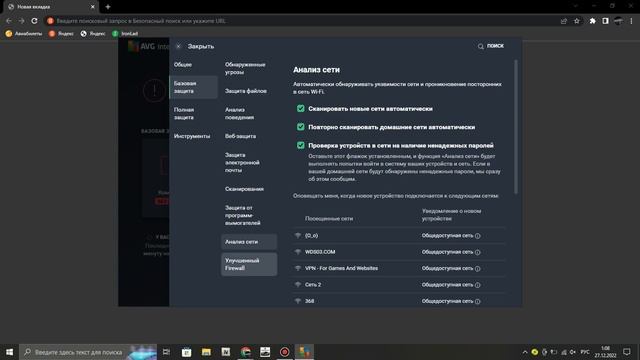Open the Улучшенный Firewall item
This screenshot has width=640, height=360.
pos(249,264)
